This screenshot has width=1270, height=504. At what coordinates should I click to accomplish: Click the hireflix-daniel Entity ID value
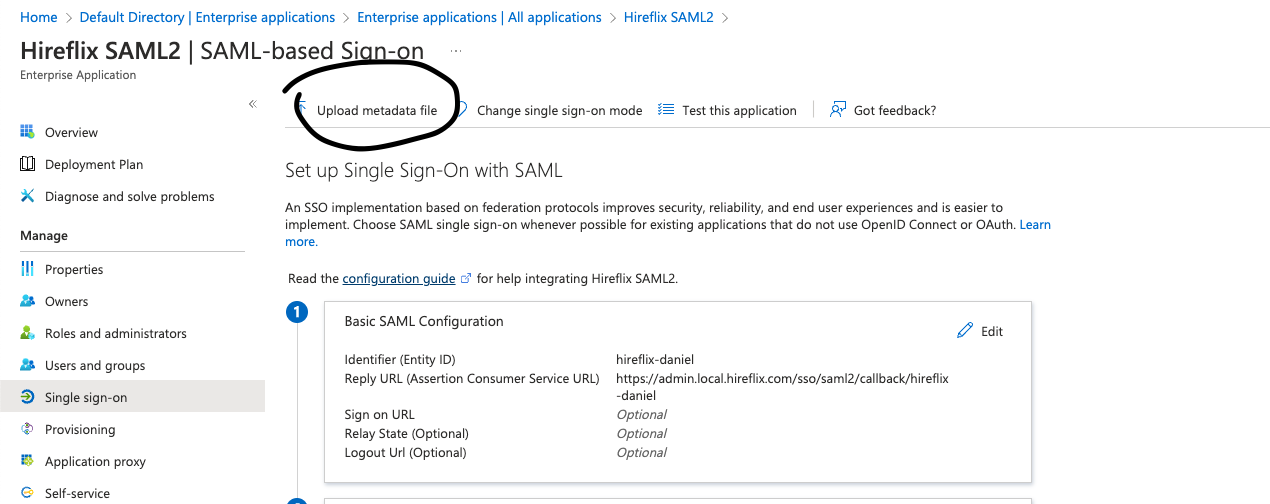pos(655,359)
